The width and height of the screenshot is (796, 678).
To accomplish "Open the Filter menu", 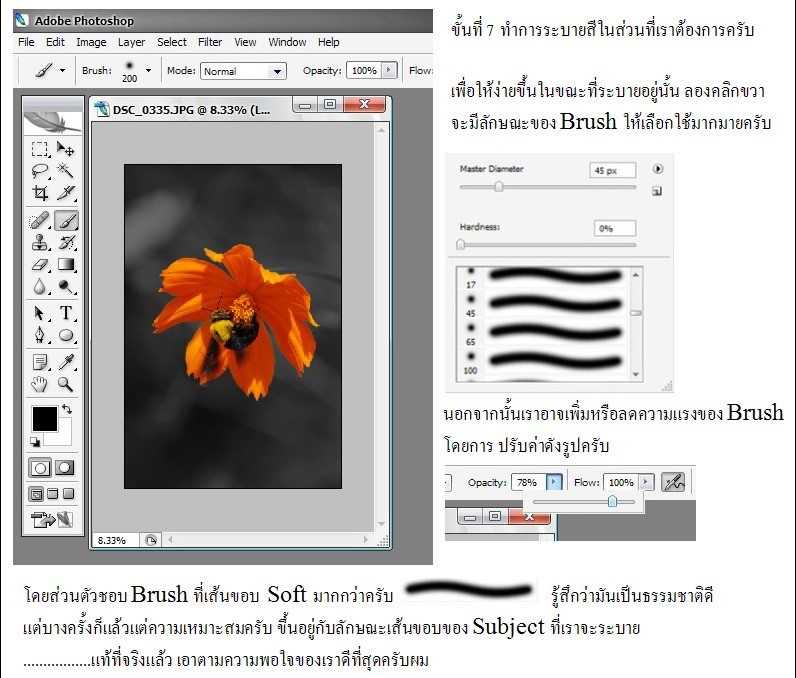I will tap(210, 42).
